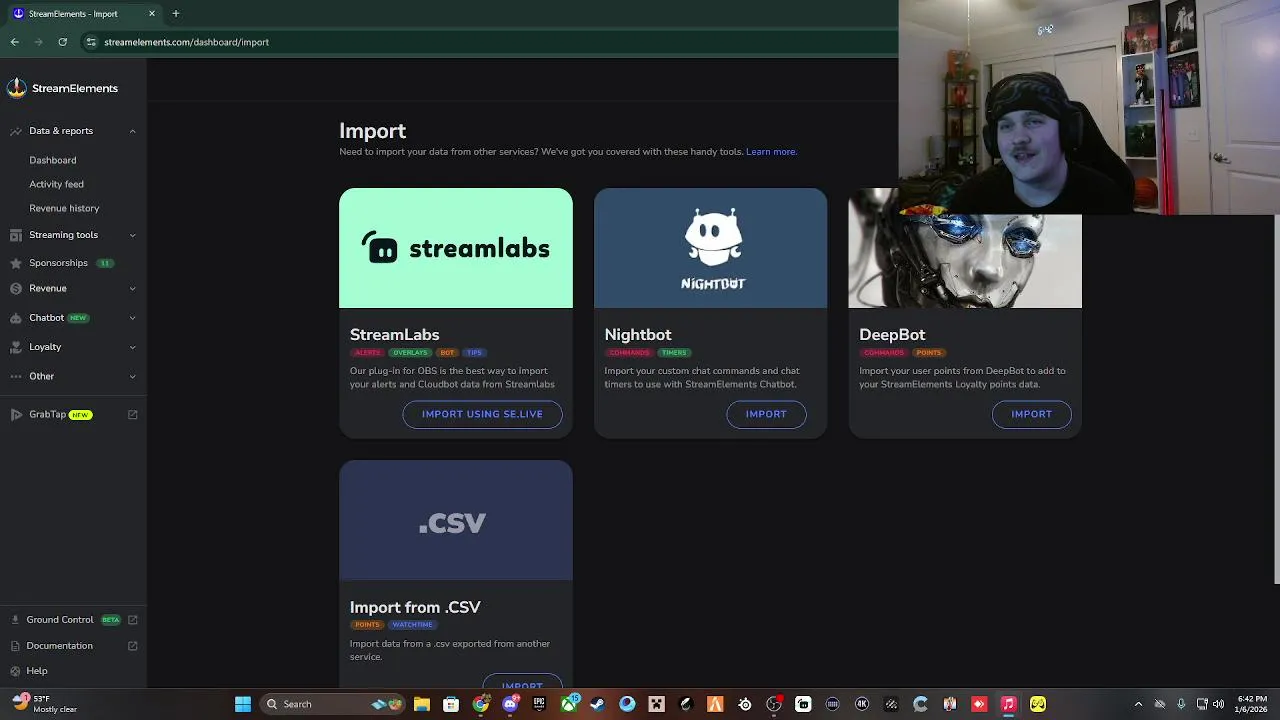This screenshot has width=1280, height=720.
Task: Click the volume icon in system tray
Action: pyautogui.click(x=1218, y=704)
